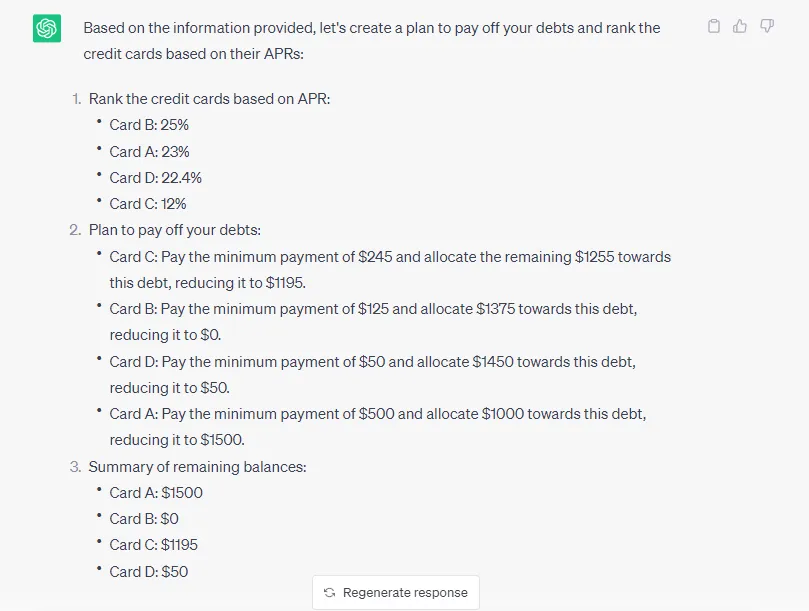Click the "Summary of remaining balances" heading
The height and width of the screenshot is (611, 809).
tap(197, 467)
